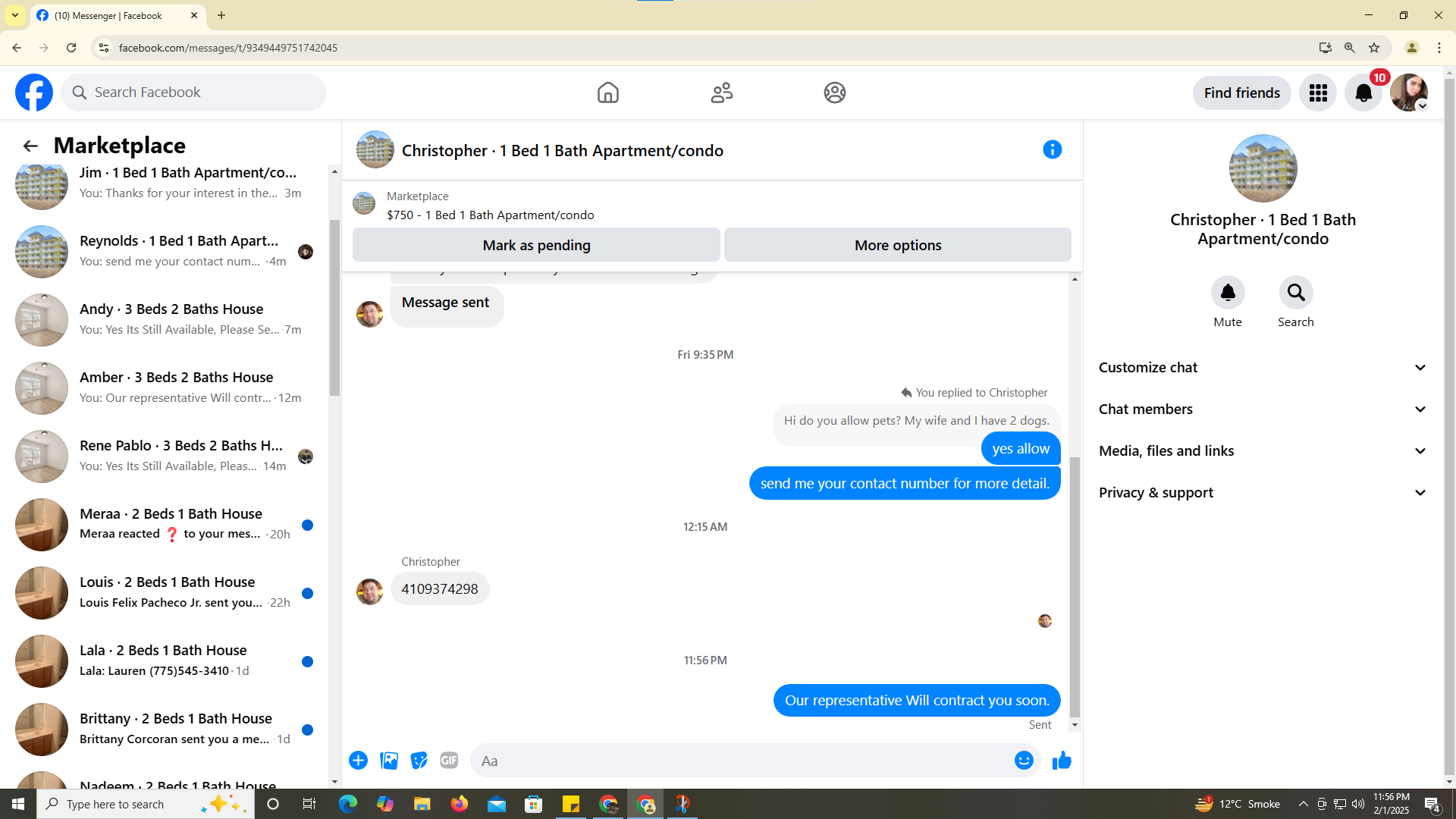This screenshot has height=819, width=1456.
Task: Attach a photo using the image icon
Action: pyautogui.click(x=389, y=760)
